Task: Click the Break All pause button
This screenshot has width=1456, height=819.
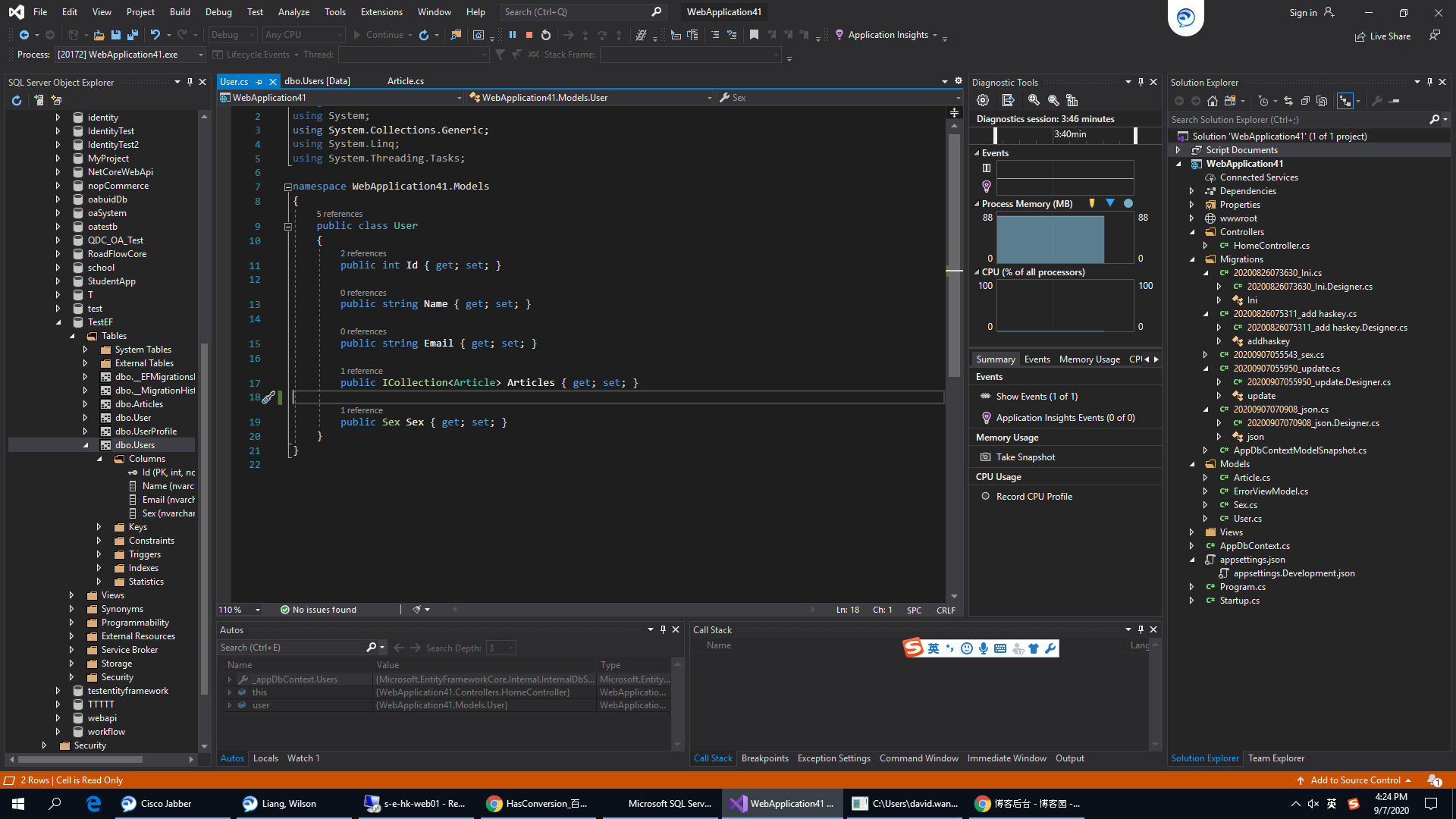Action: click(x=513, y=35)
